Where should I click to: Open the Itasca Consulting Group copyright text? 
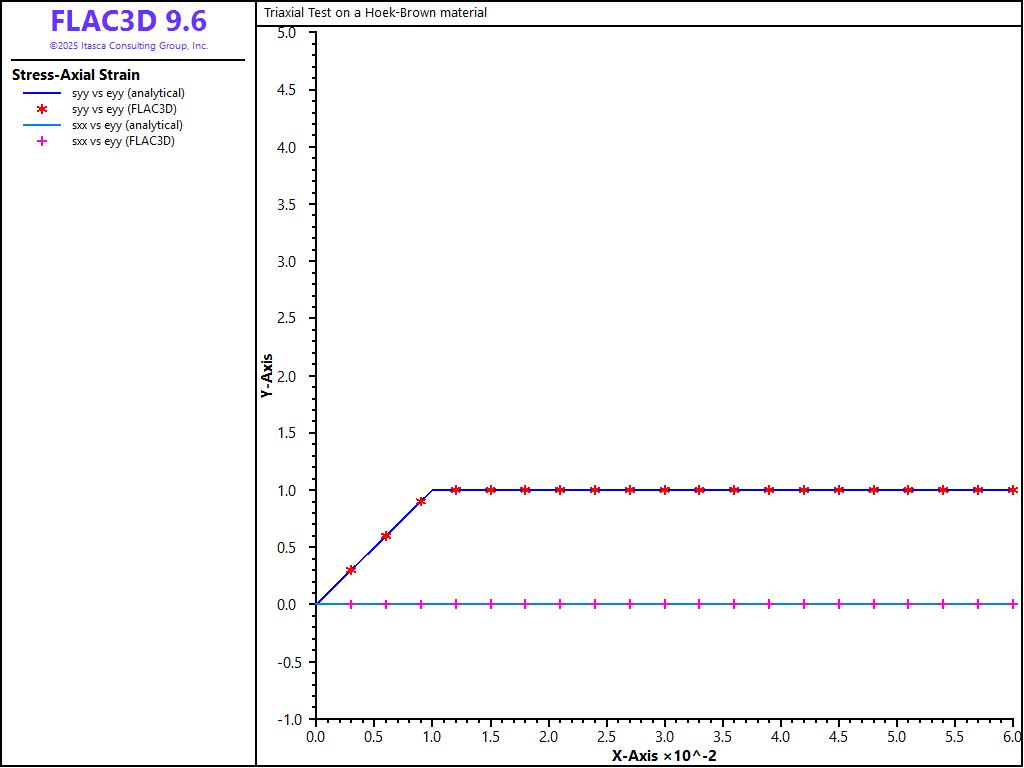[128, 46]
